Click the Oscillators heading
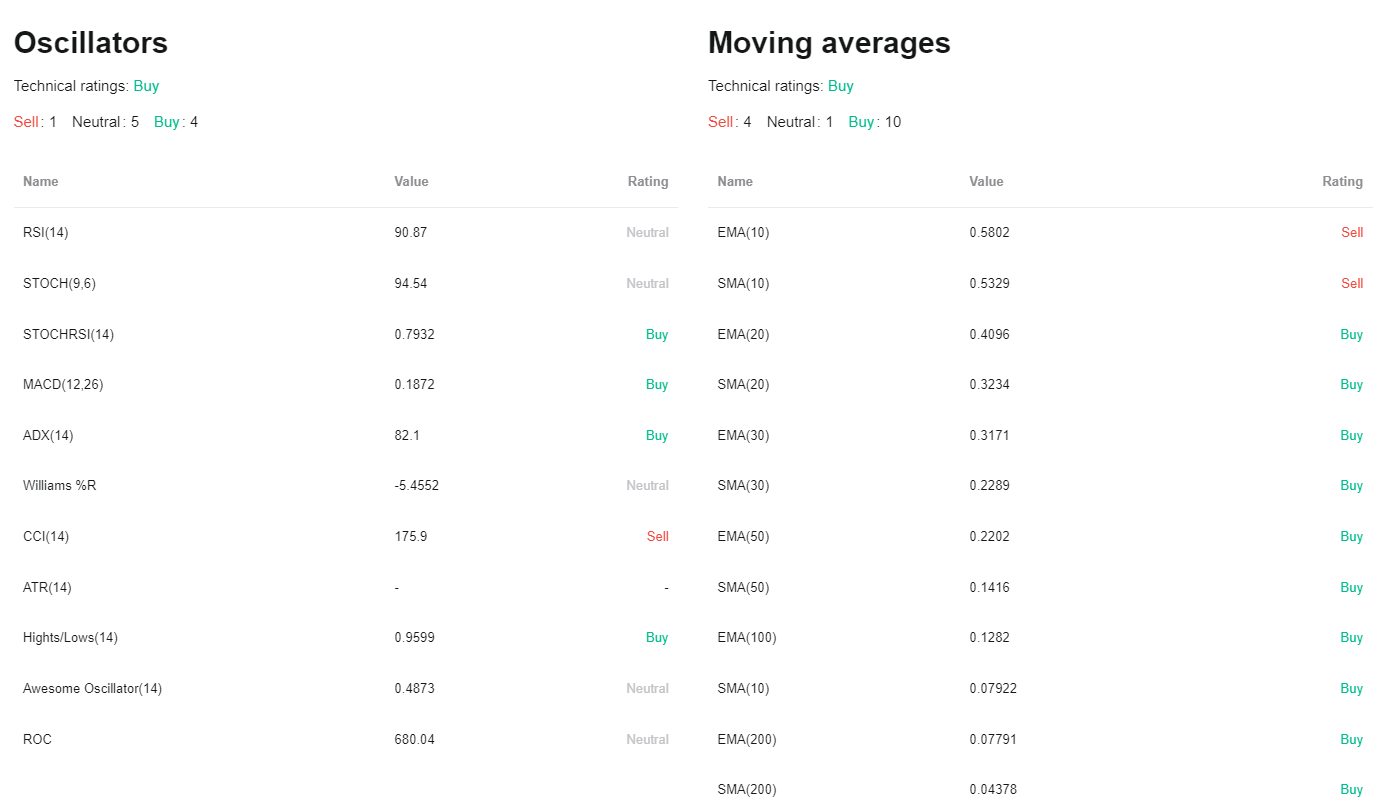The image size is (1382, 803). click(91, 43)
